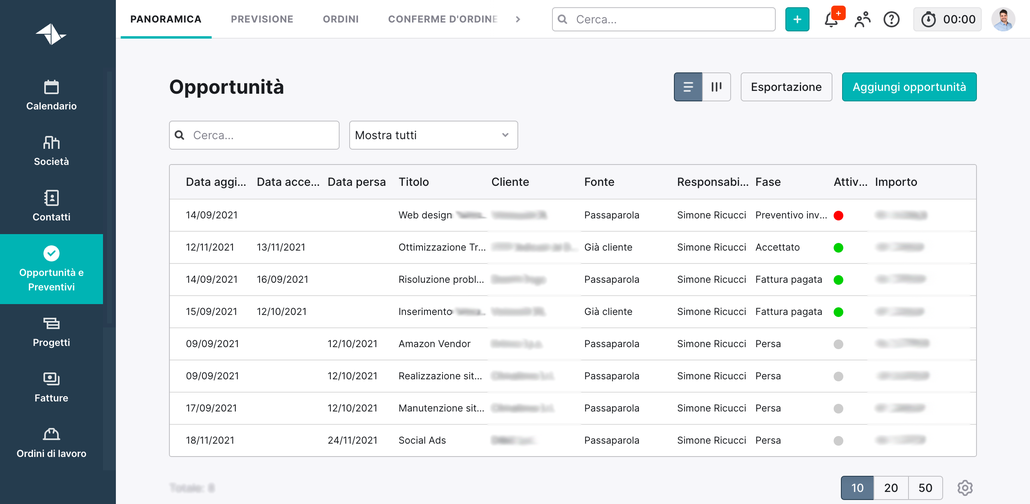The width and height of the screenshot is (1030, 504).
Task: Sort by Importo column header
Action: [x=896, y=182]
